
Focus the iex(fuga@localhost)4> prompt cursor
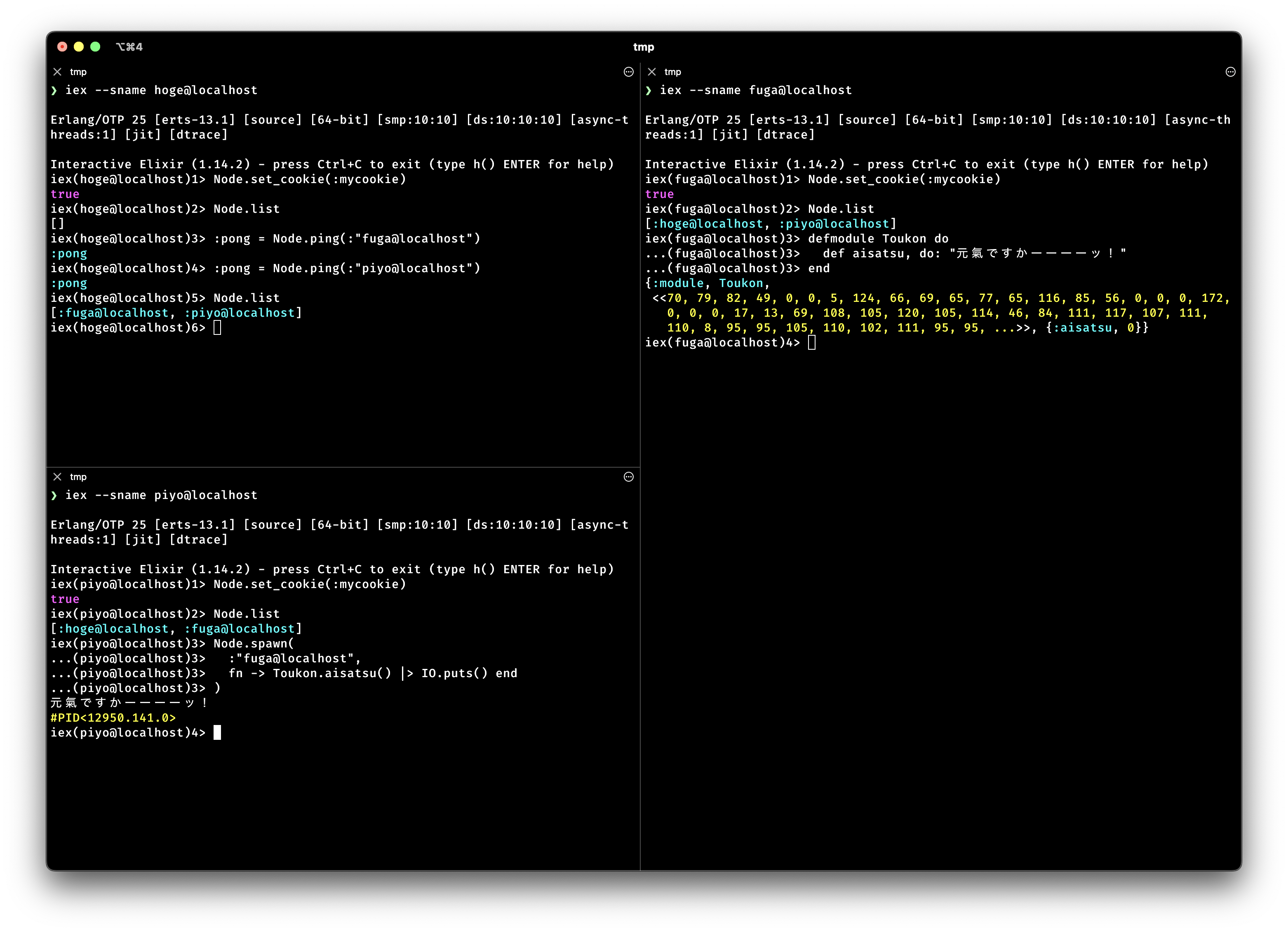[811, 342]
